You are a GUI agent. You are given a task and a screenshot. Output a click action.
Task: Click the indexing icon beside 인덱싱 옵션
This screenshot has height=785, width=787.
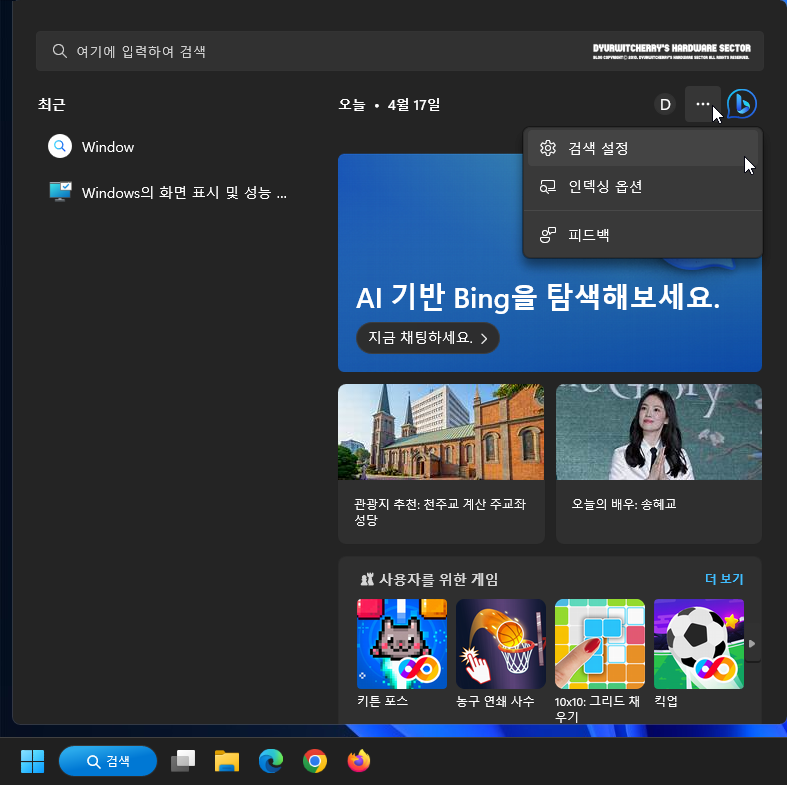pyautogui.click(x=548, y=187)
